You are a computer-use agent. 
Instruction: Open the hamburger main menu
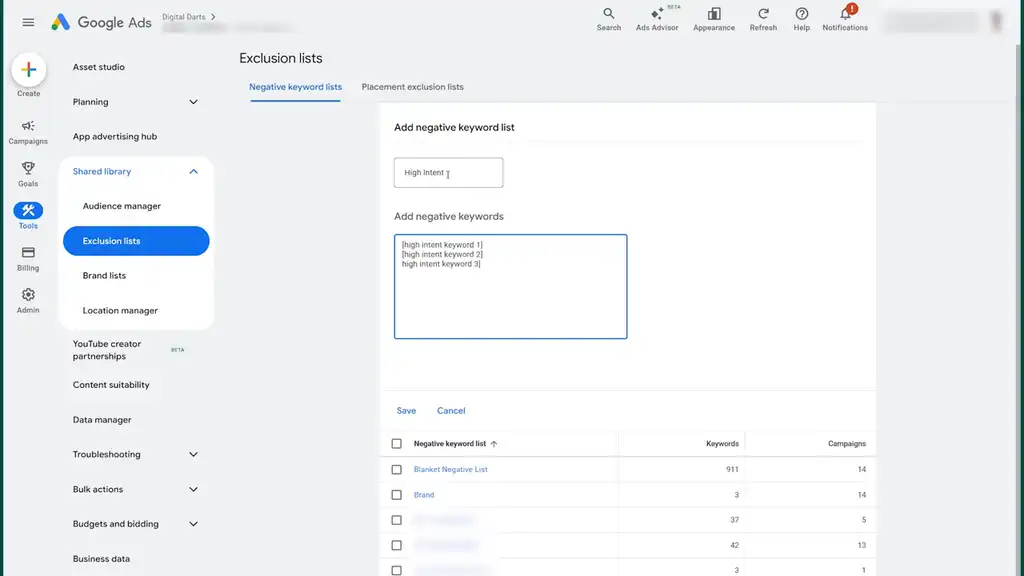pyautogui.click(x=28, y=22)
